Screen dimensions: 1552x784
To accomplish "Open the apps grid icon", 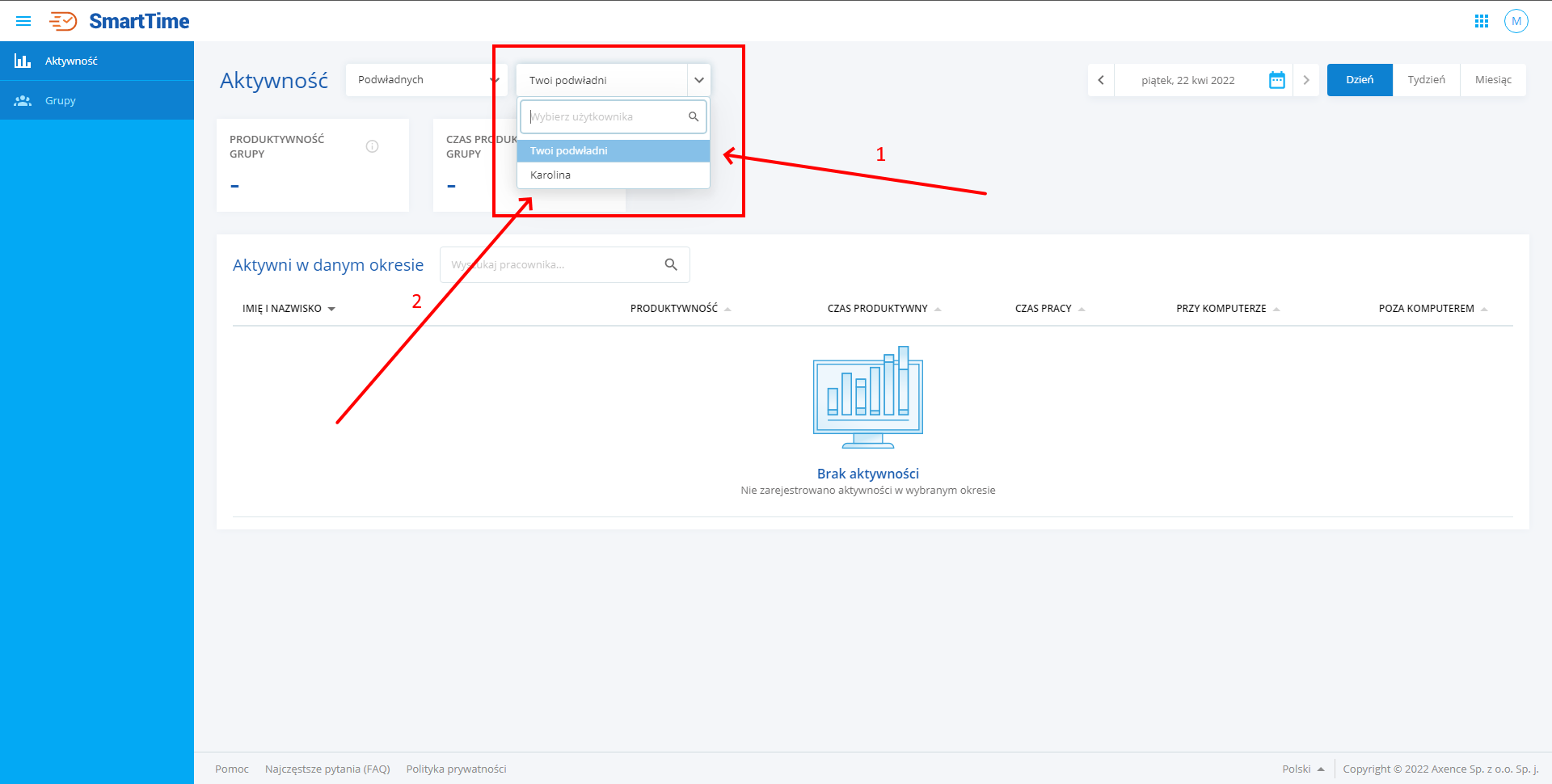I will (x=1481, y=21).
